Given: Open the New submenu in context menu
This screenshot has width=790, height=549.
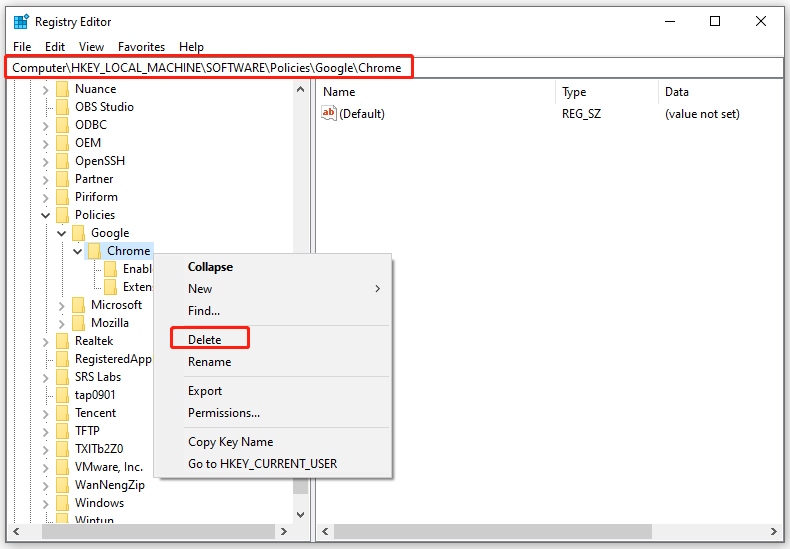Looking at the screenshot, I should pyautogui.click(x=273, y=289).
